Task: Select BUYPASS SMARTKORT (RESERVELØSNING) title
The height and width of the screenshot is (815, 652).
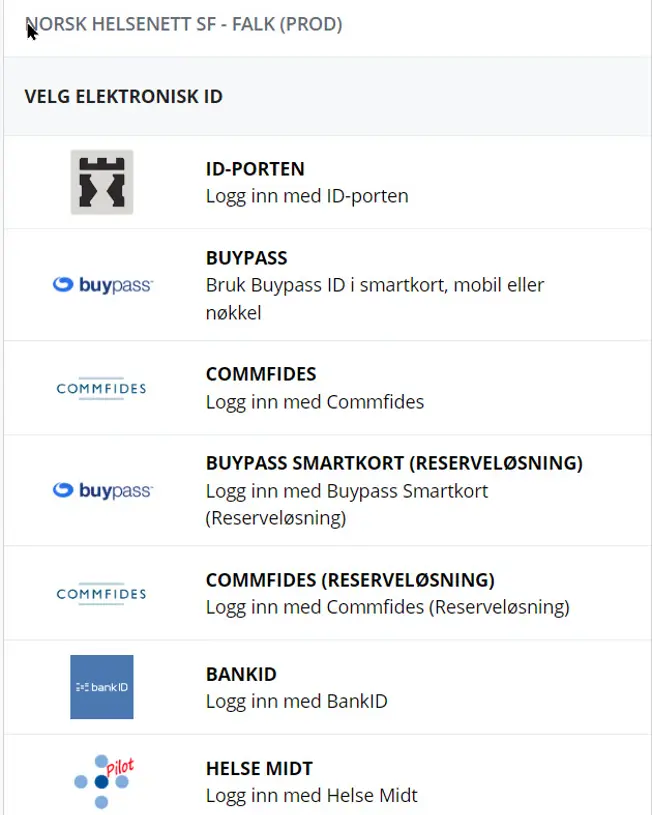Action: pos(394,463)
